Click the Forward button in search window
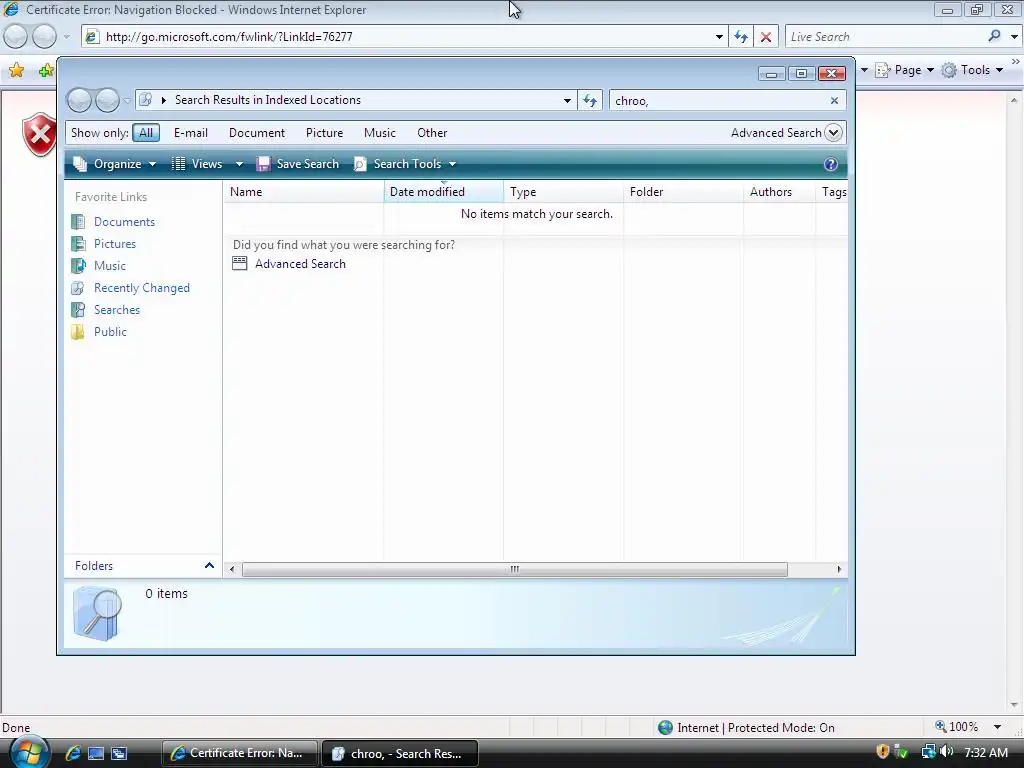Screen dimensions: 1024x768 click(107, 100)
